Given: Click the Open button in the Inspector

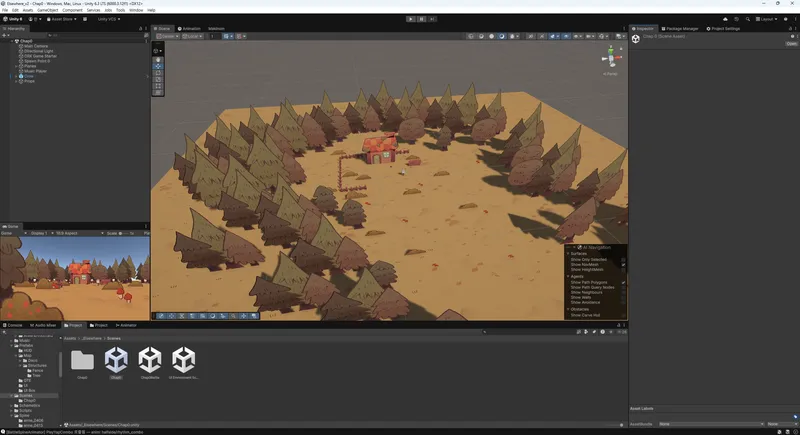Looking at the screenshot, I should click(791, 43).
